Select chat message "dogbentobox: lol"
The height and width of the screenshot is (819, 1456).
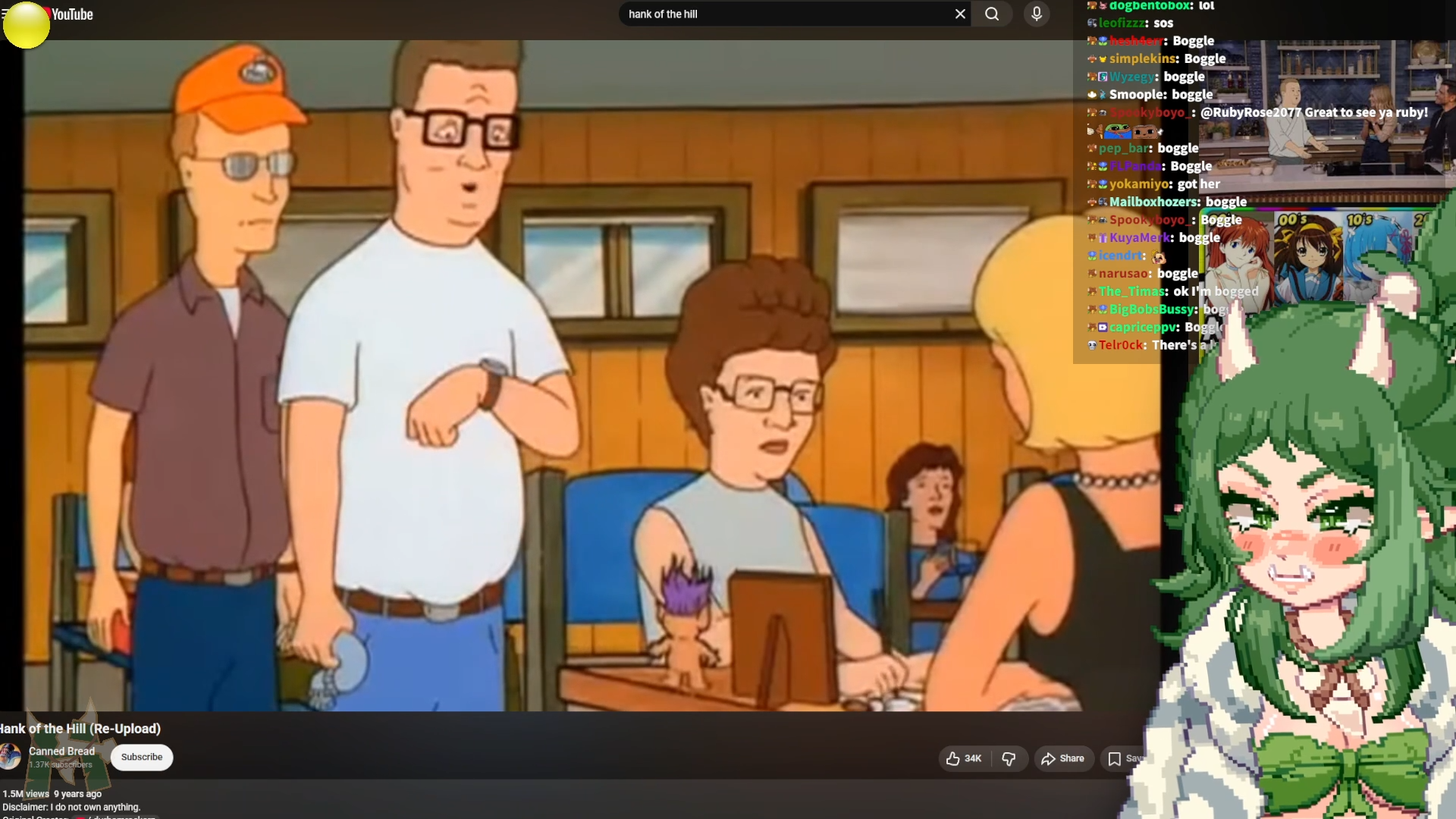coord(1151,6)
